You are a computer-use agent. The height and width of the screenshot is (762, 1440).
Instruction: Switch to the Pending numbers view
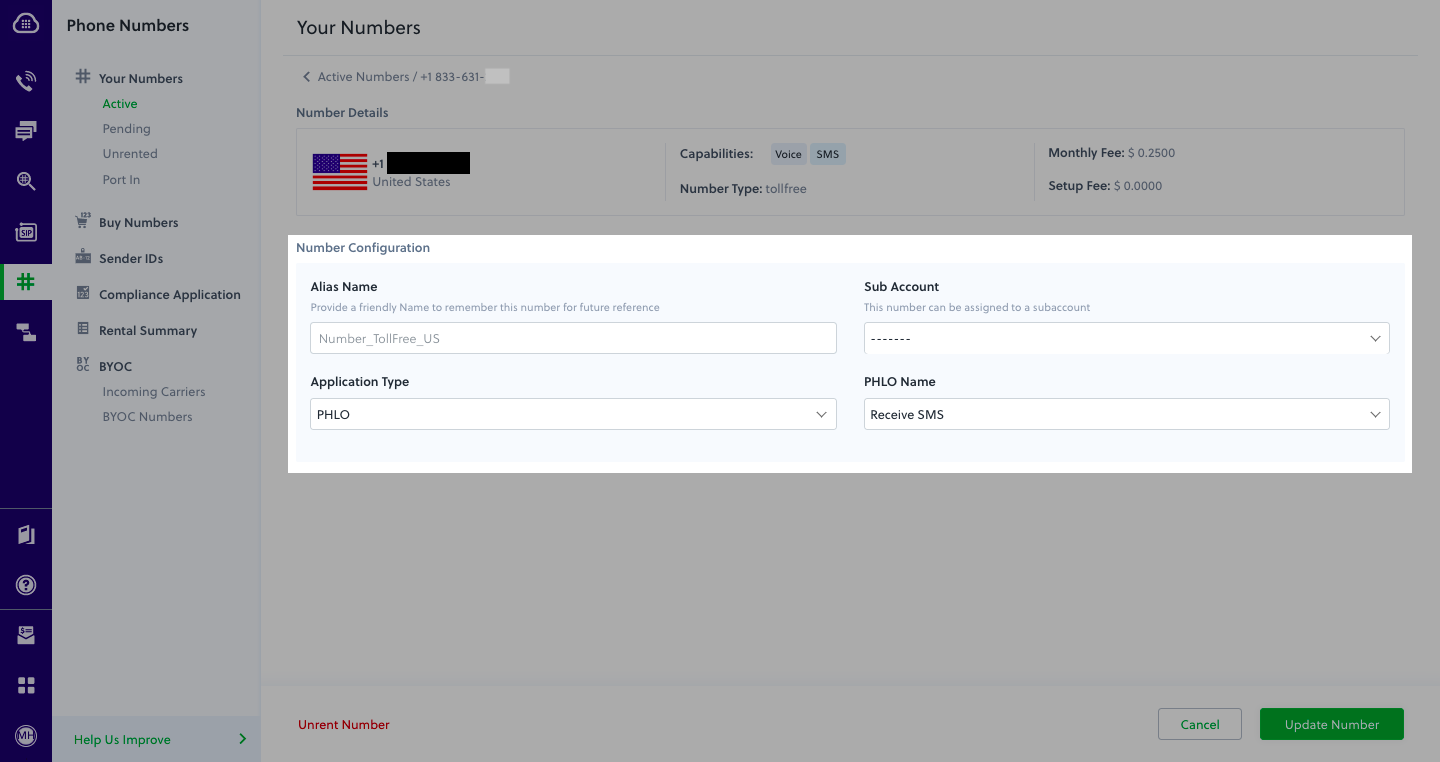point(126,128)
